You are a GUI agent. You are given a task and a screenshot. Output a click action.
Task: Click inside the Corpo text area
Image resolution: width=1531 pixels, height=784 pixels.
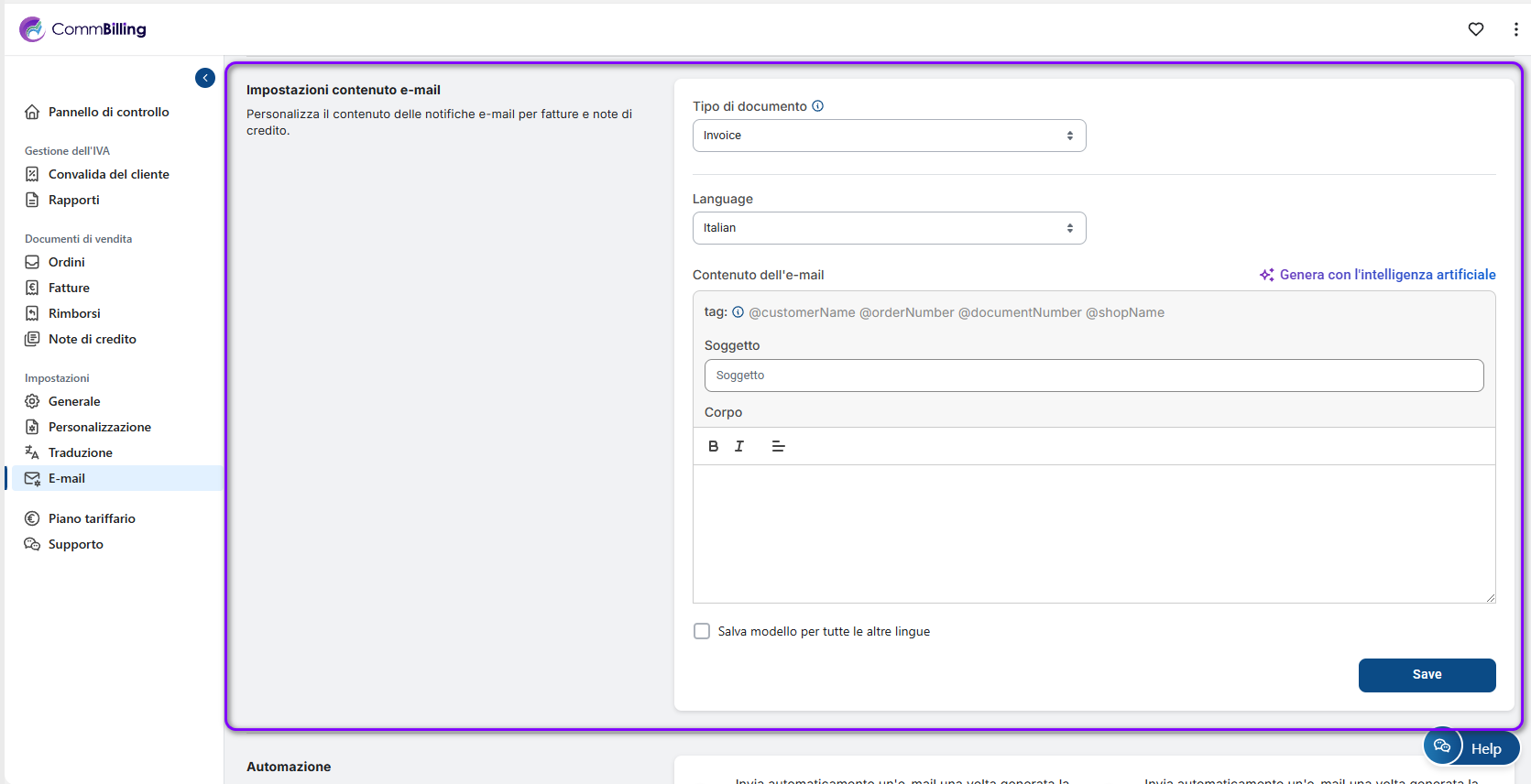click(x=1093, y=533)
